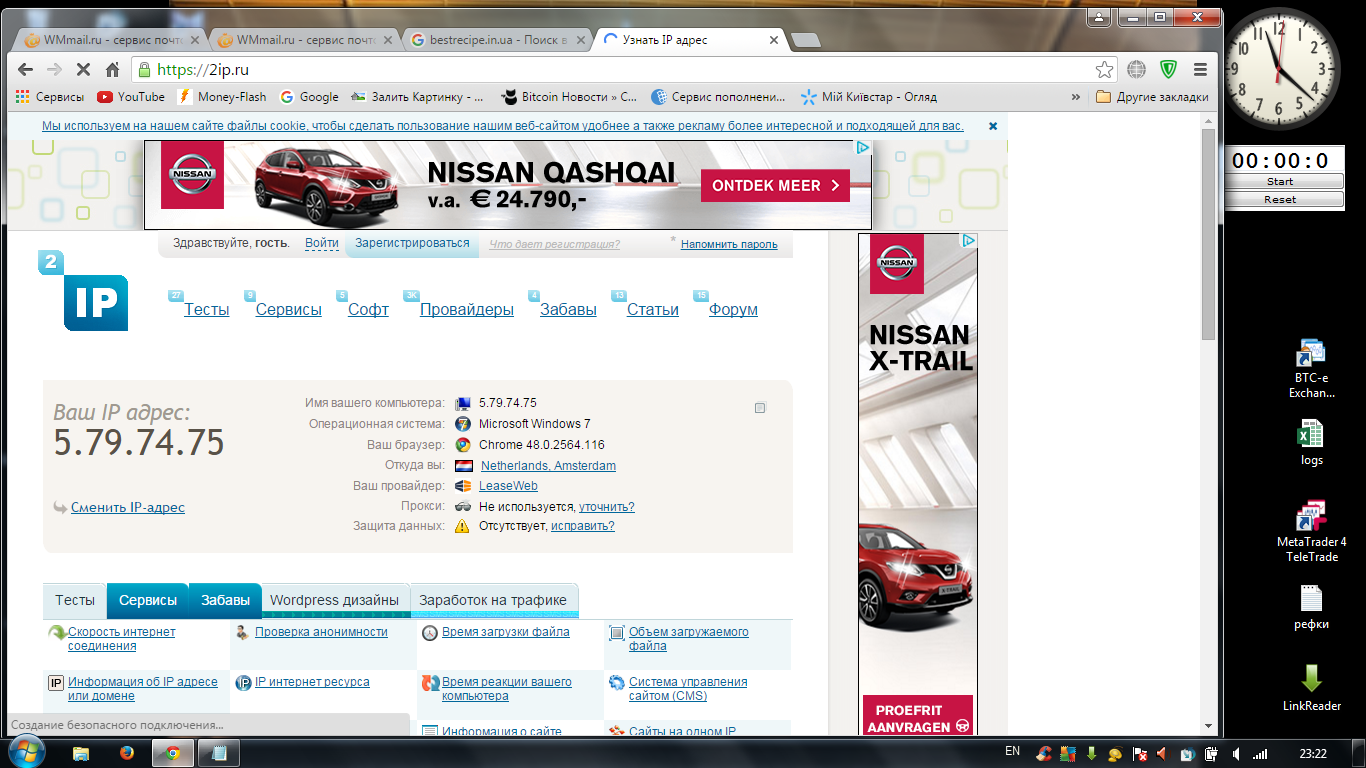This screenshot has height=768, width=1366.
Task: Open the Netherlands, Amsterdam location link
Action: click(x=548, y=466)
